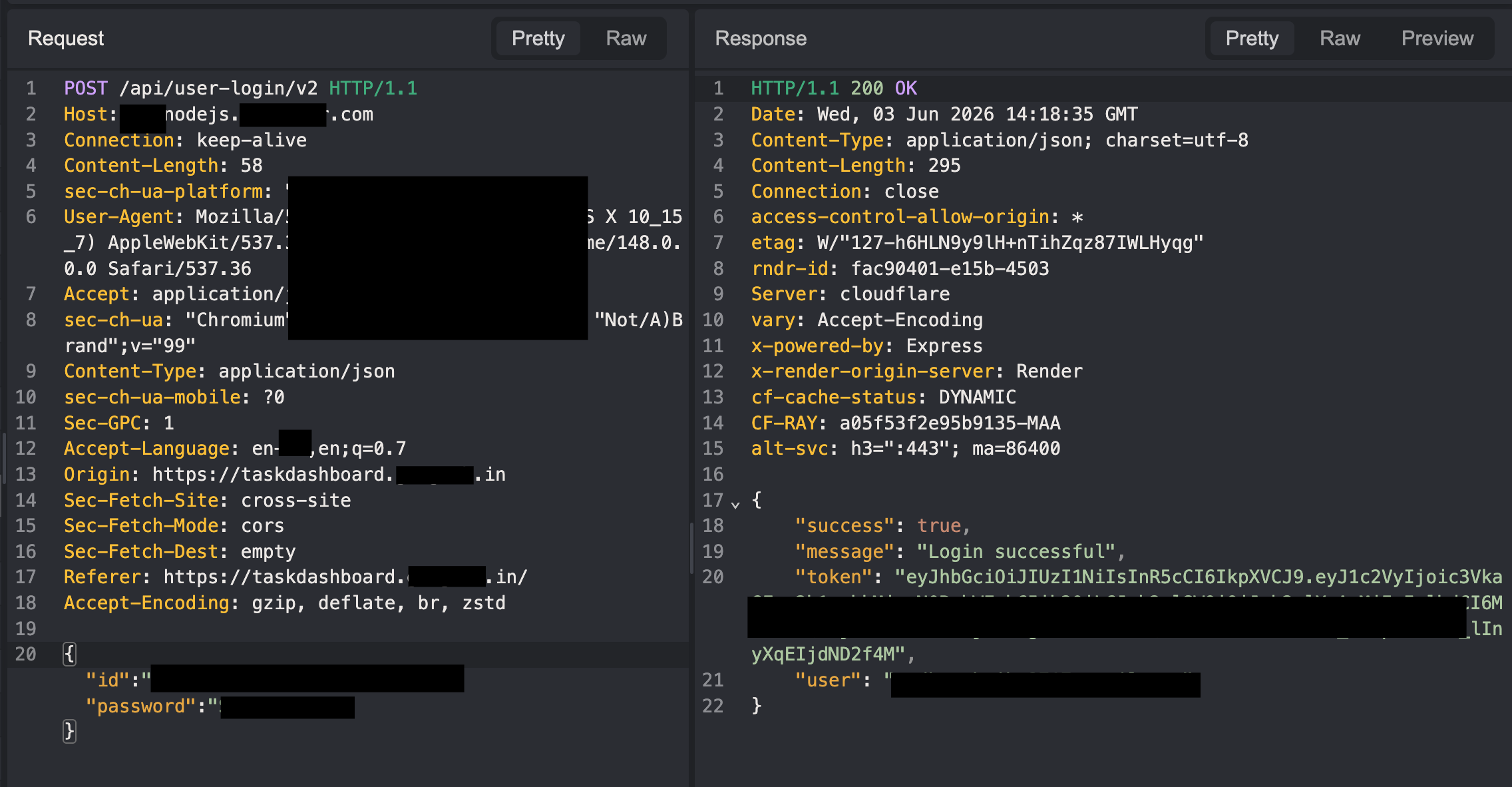The width and height of the screenshot is (1512, 787).
Task: Click "message": "Login successful" line
Action: (960, 552)
